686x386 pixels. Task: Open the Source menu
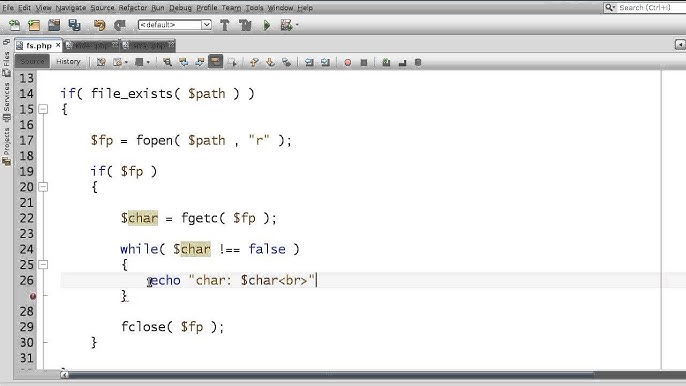click(x=102, y=8)
